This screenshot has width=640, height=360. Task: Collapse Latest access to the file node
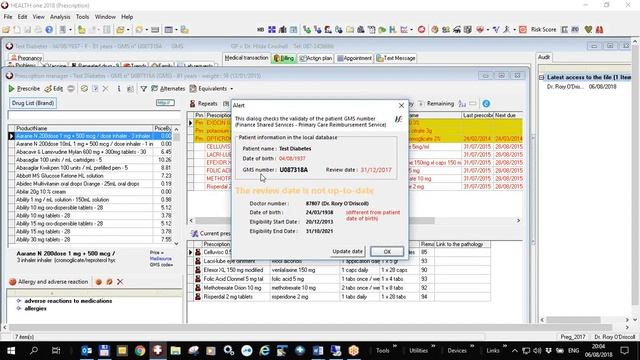click(542, 77)
